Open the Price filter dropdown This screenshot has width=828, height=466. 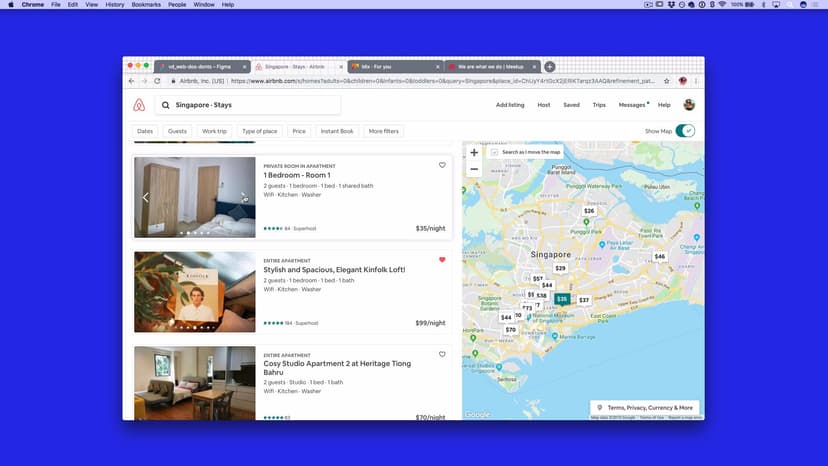[299, 131]
